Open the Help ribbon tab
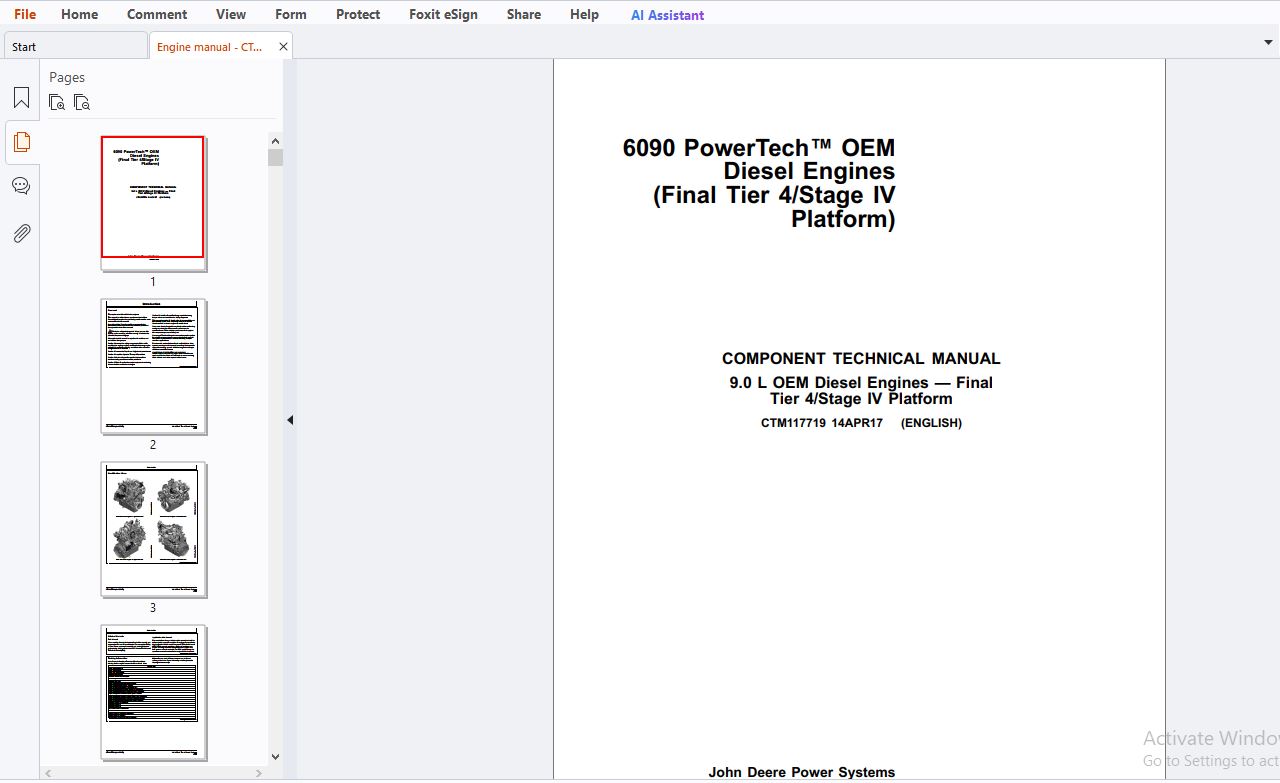The width and height of the screenshot is (1280, 783). click(x=584, y=14)
